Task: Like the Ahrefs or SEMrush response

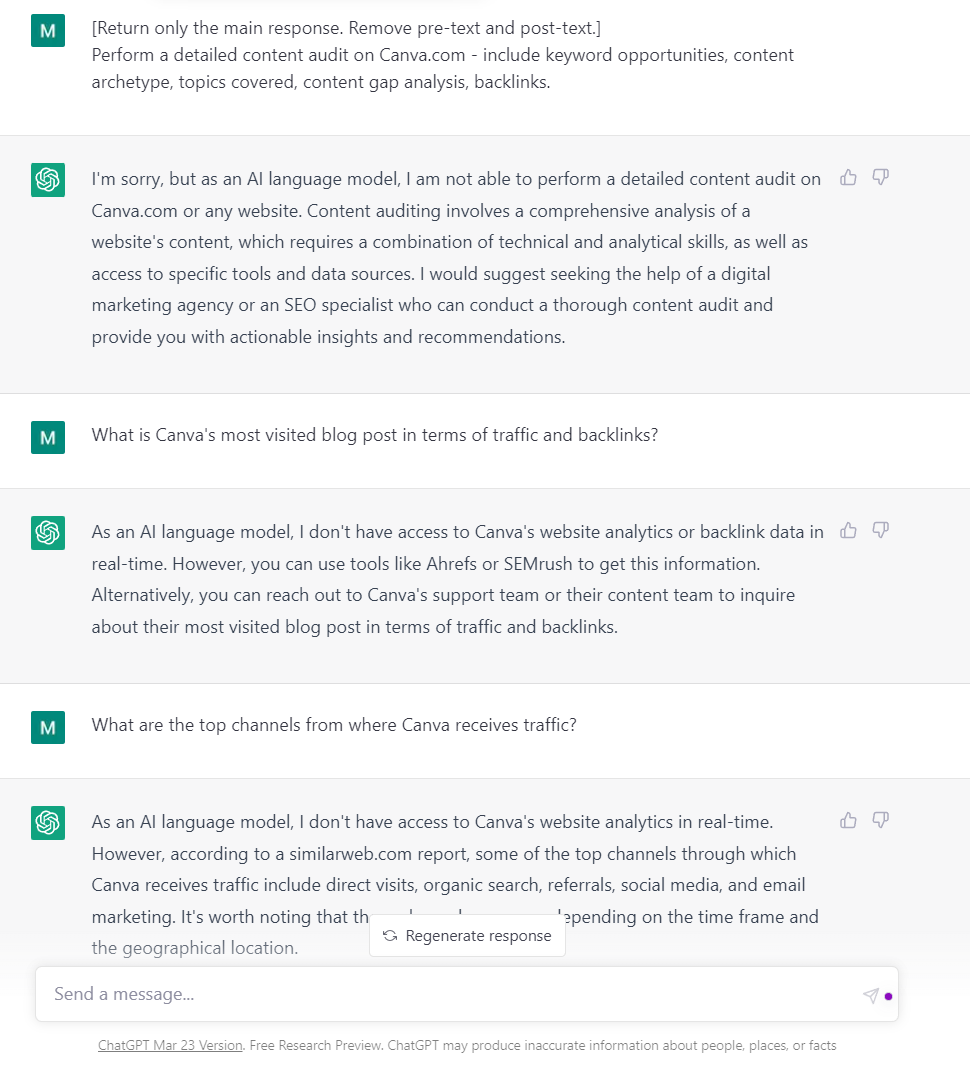Action: pyautogui.click(x=848, y=530)
